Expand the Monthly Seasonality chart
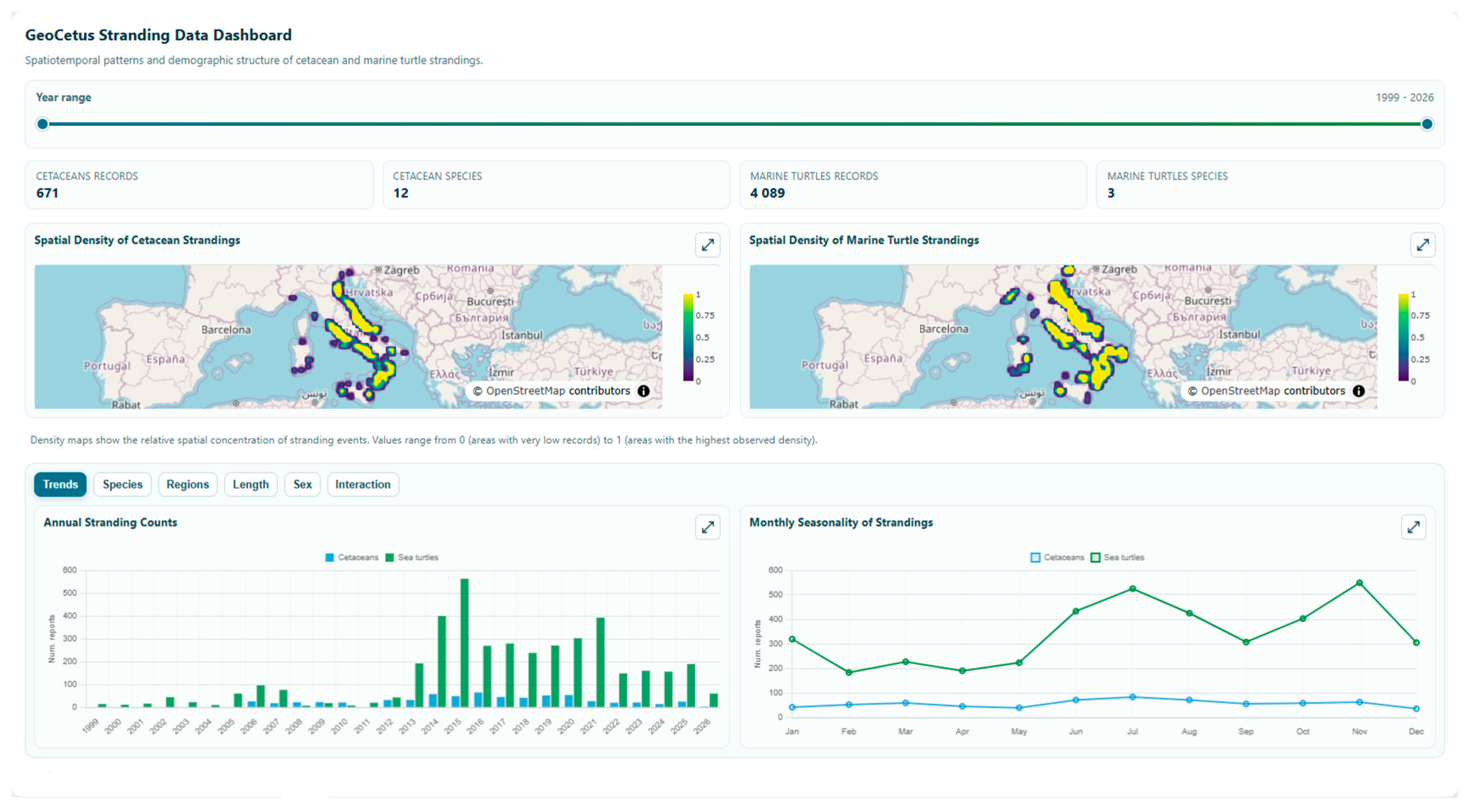1471x812 pixels. pos(1413,526)
